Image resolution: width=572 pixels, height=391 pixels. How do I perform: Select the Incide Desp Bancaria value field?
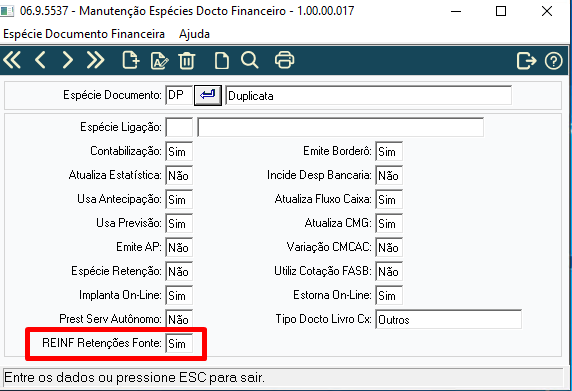389,175
